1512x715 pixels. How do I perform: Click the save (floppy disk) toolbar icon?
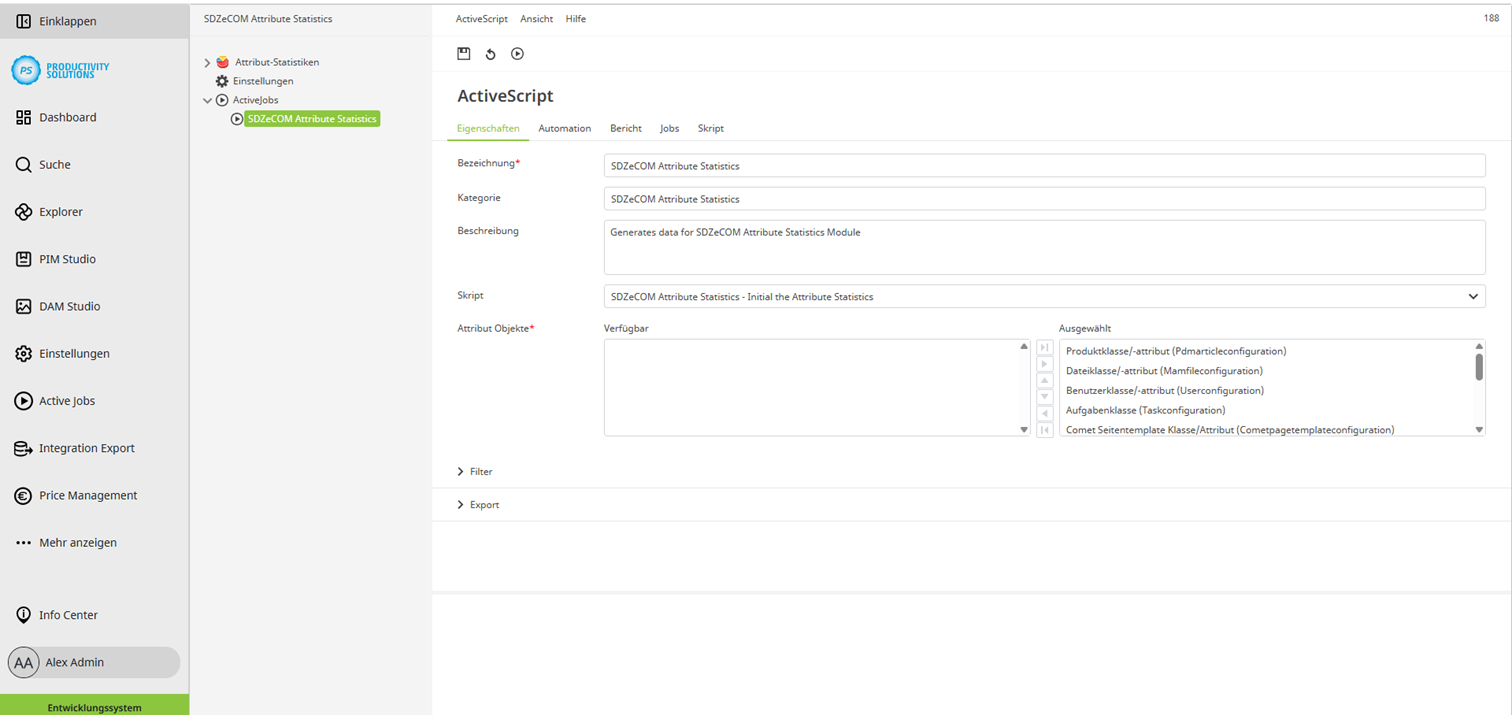click(x=464, y=54)
